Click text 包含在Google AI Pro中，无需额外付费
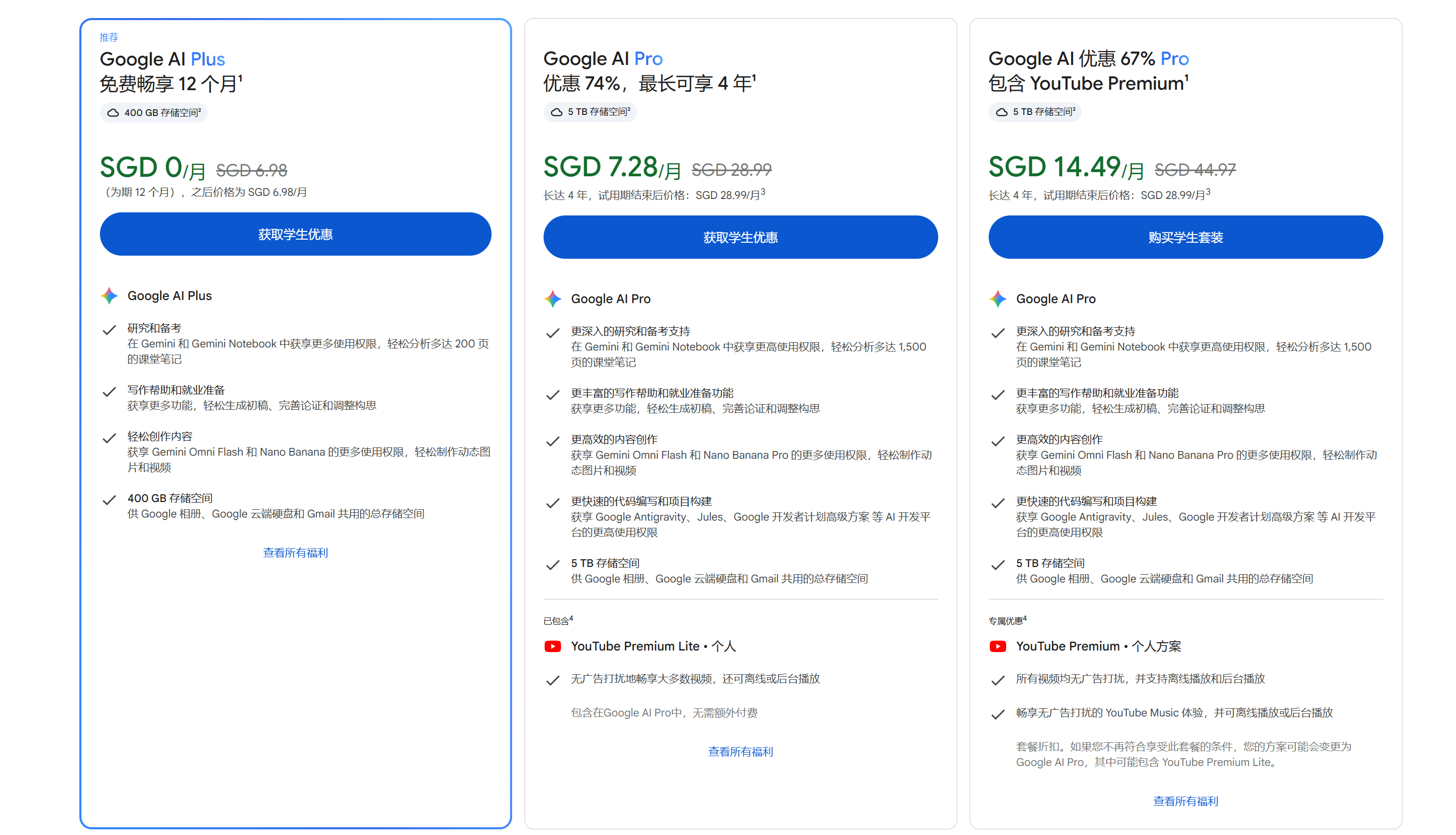 tap(664, 712)
